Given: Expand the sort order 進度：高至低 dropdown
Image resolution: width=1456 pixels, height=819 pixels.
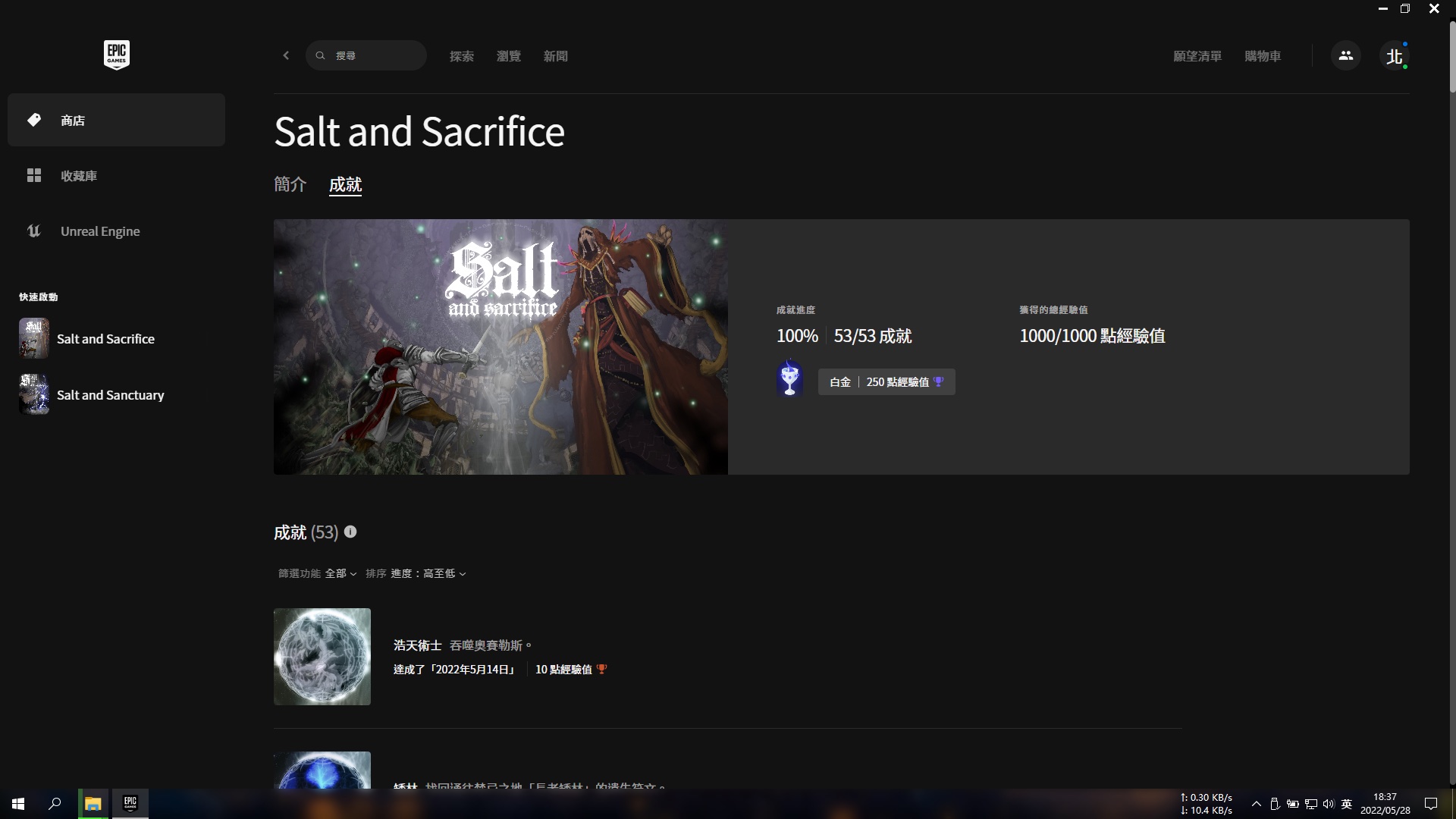Looking at the screenshot, I should pyautogui.click(x=428, y=573).
